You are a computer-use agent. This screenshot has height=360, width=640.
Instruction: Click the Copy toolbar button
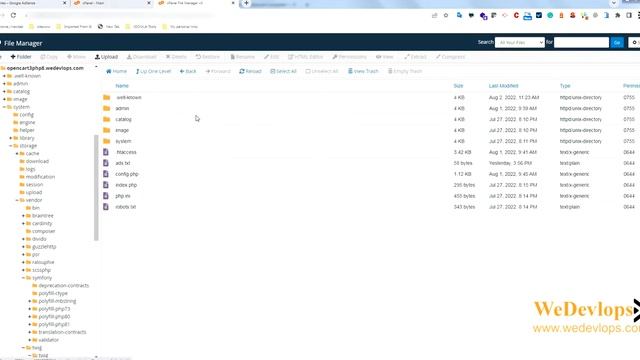49,57
